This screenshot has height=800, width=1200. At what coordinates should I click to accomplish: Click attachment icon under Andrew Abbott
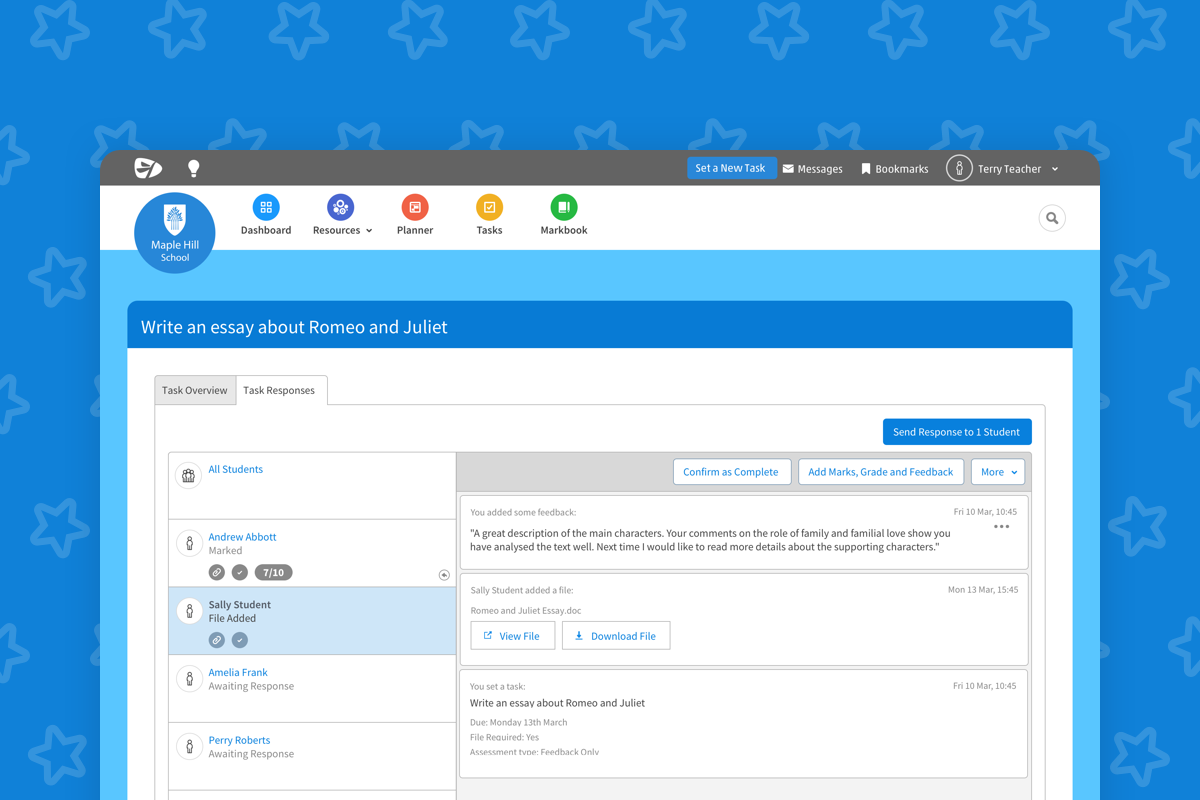pyautogui.click(x=217, y=572)
